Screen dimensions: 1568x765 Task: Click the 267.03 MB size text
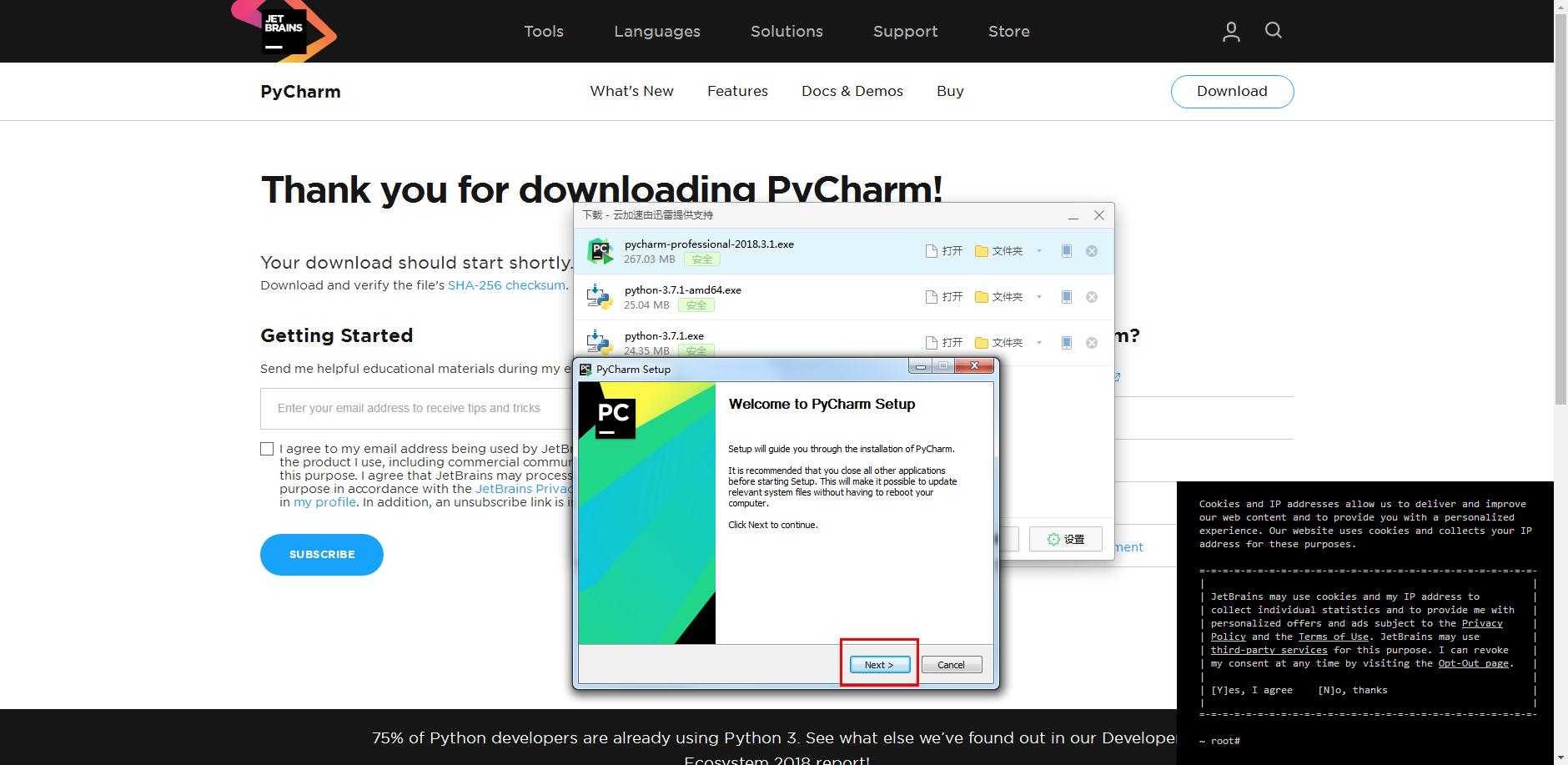[650, 259]
